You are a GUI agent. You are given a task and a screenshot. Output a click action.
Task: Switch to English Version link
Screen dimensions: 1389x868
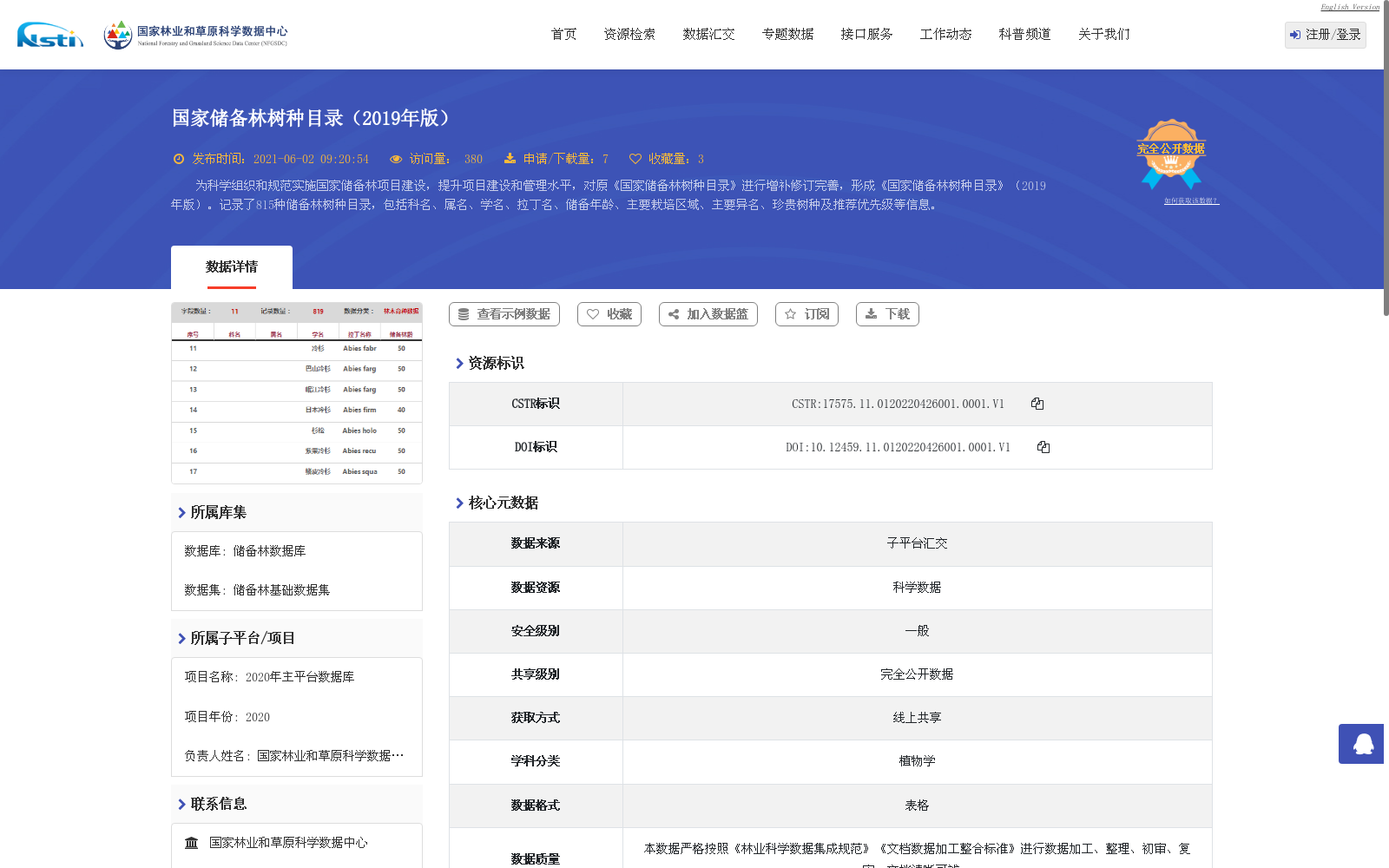1350,7
